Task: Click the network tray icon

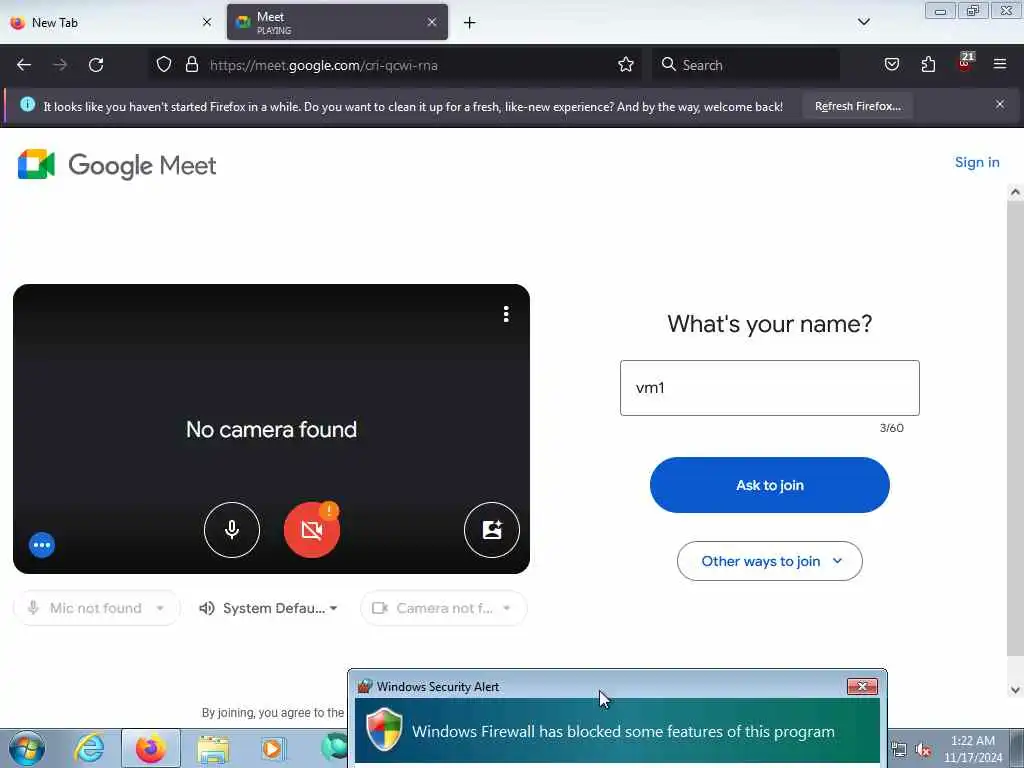Action: 899,750
